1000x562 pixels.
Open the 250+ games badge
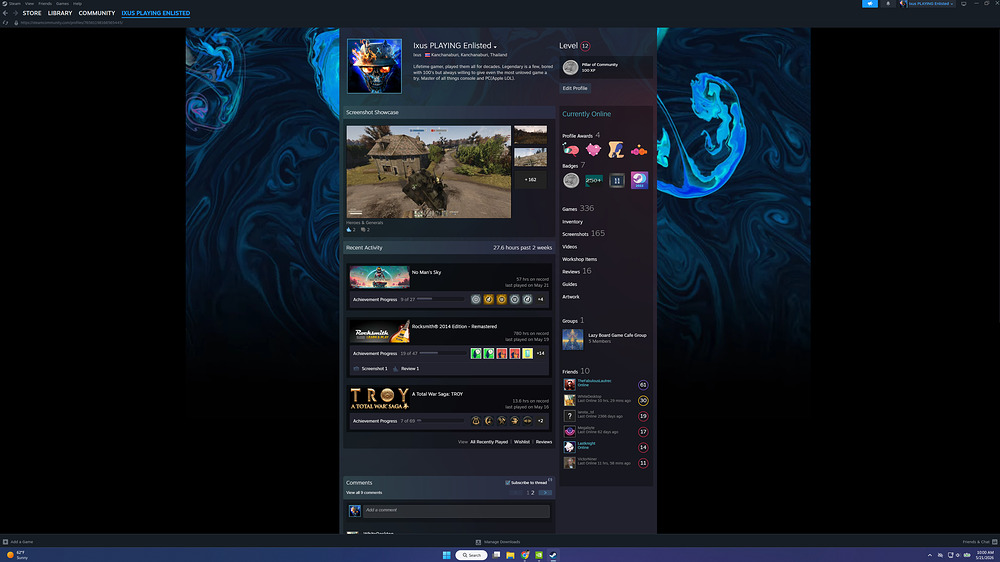(x=594, y=181)
